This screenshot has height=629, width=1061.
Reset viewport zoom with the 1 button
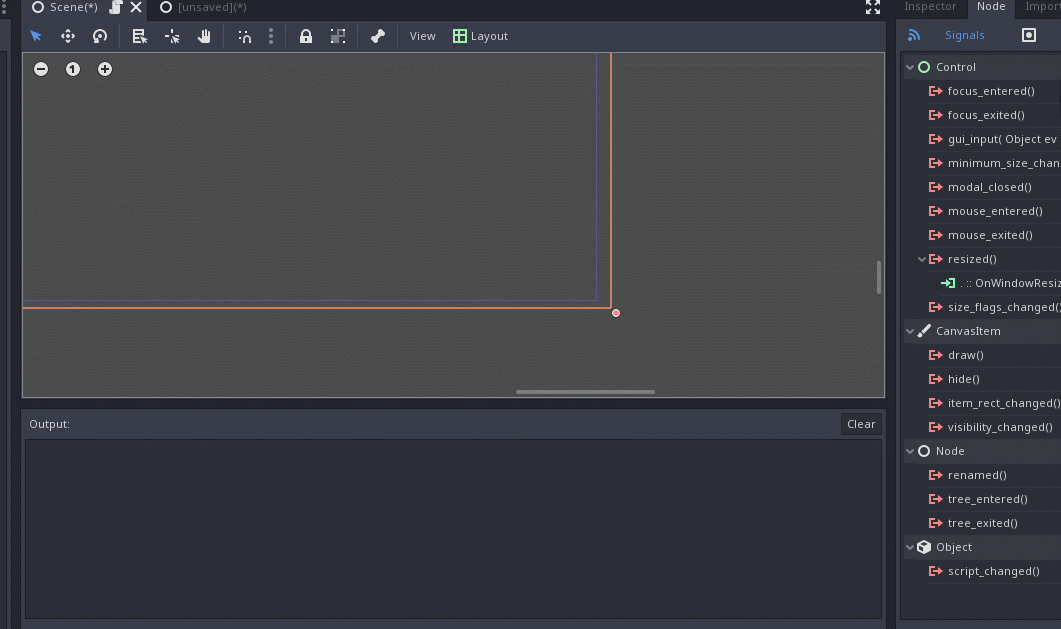pyautogui.click(x=73, y=69)
